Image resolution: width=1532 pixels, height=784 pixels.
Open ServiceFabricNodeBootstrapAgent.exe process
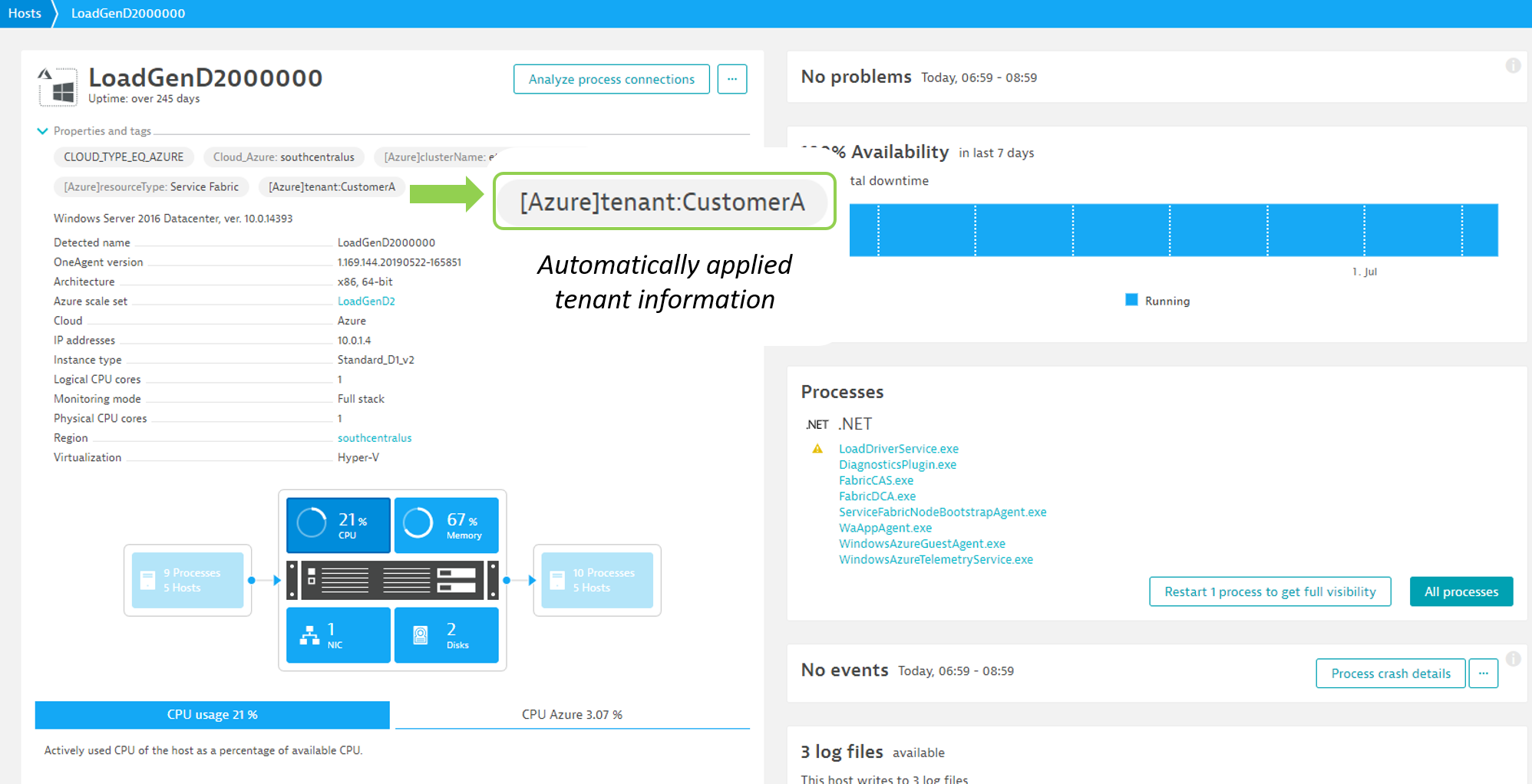(x=943, y=512)
